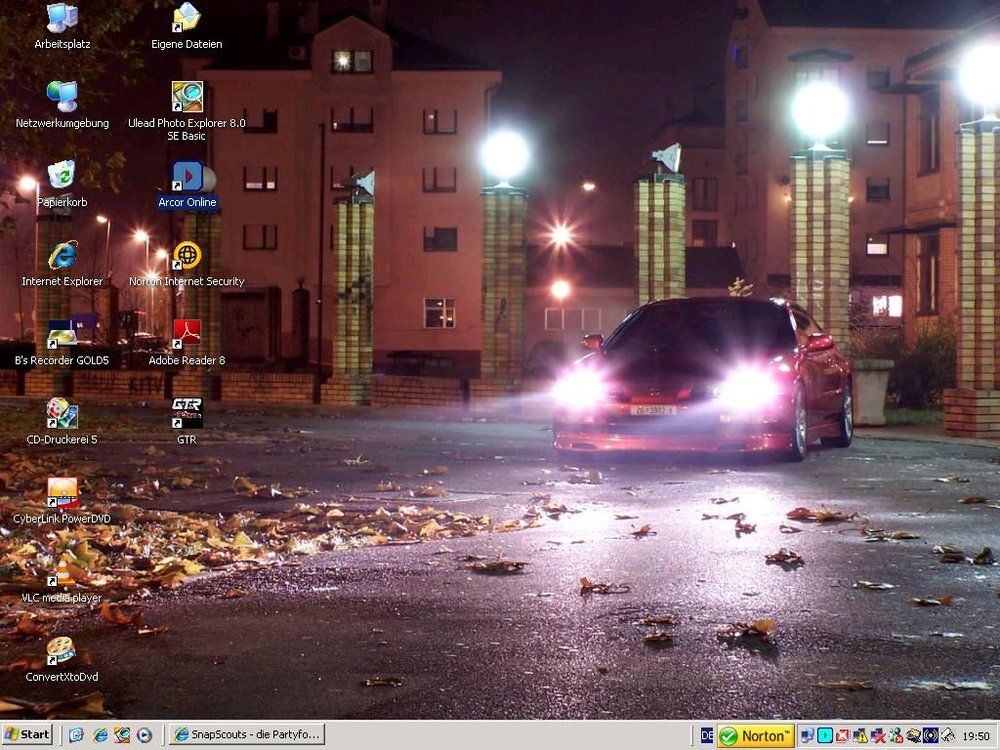
Task: Open CyberLink PowerDVD shortcut
Action: point(62,492)
